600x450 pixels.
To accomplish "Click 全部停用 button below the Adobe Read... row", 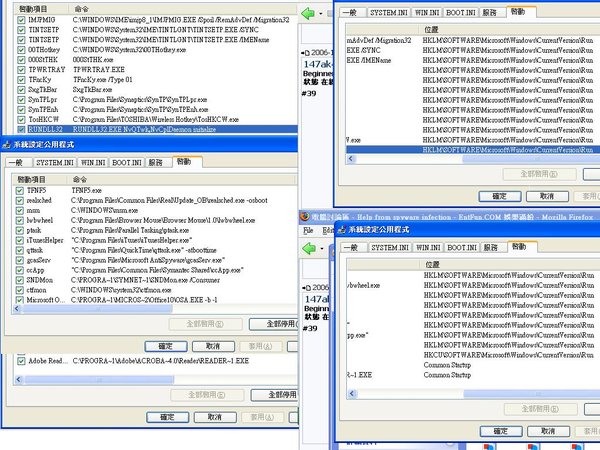I will (275, 395).
